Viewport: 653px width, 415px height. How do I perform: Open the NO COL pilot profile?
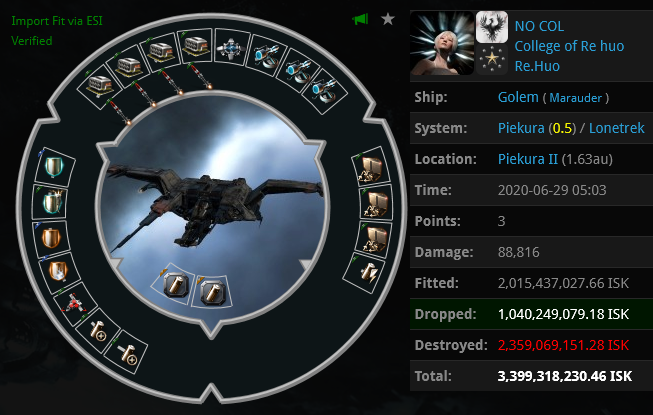(x=539, y=26)
